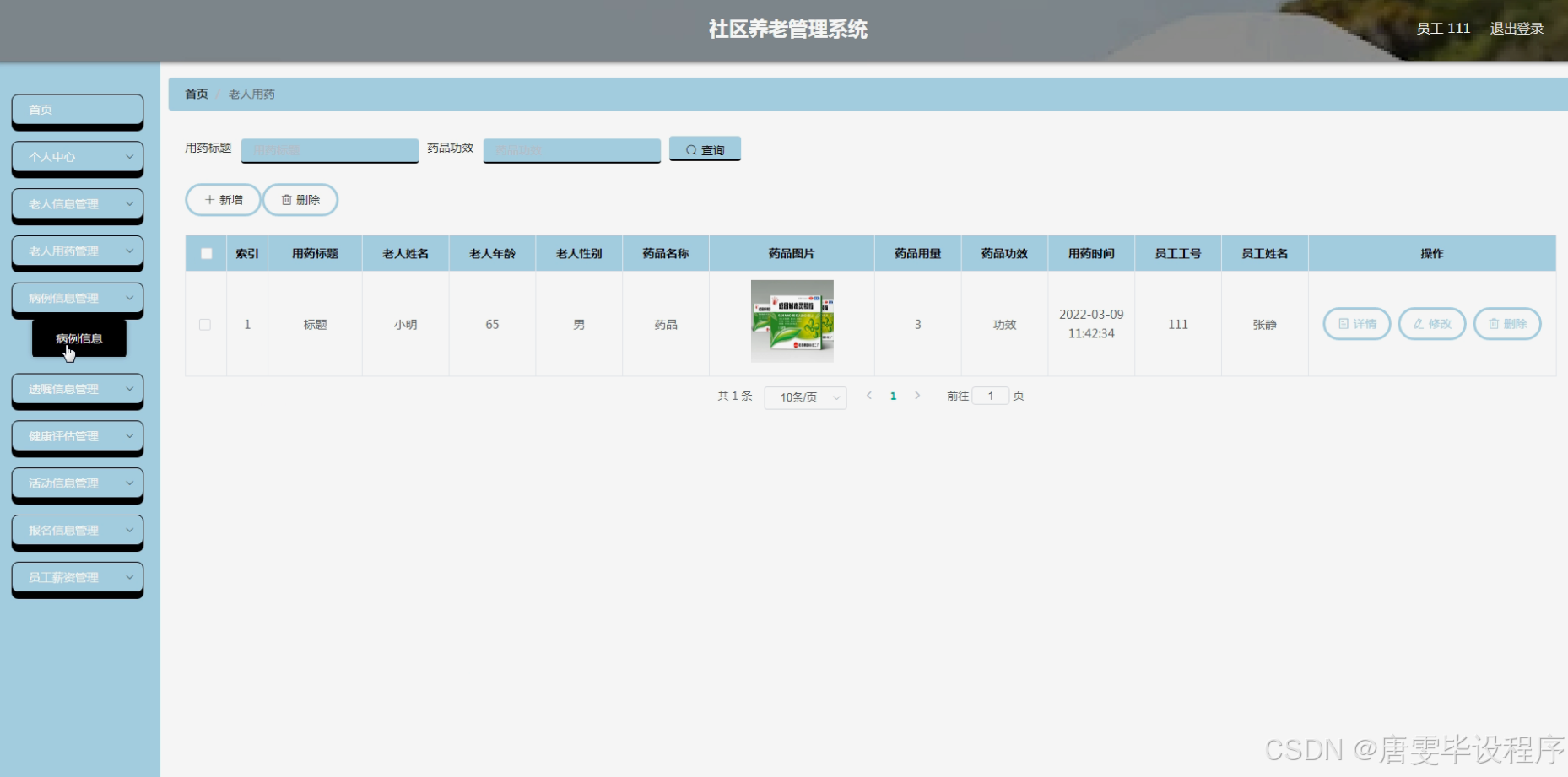Select the 张静 employee name cell

pos(1264,325)
